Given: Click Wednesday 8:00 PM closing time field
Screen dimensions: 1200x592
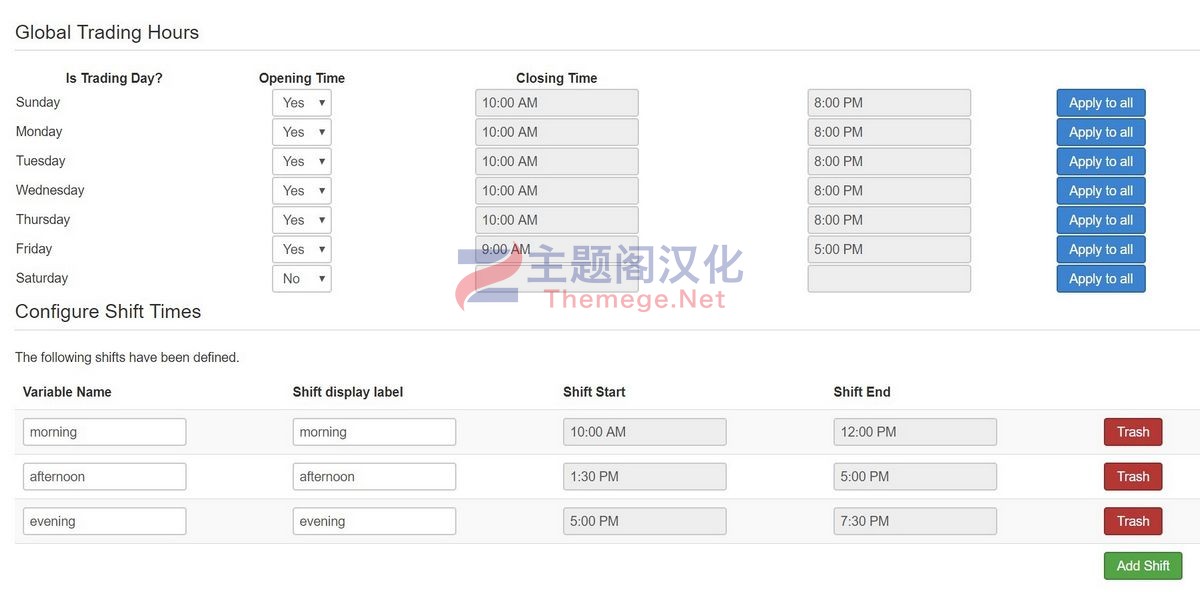Looking at the screenshot, I should [889, 191].
